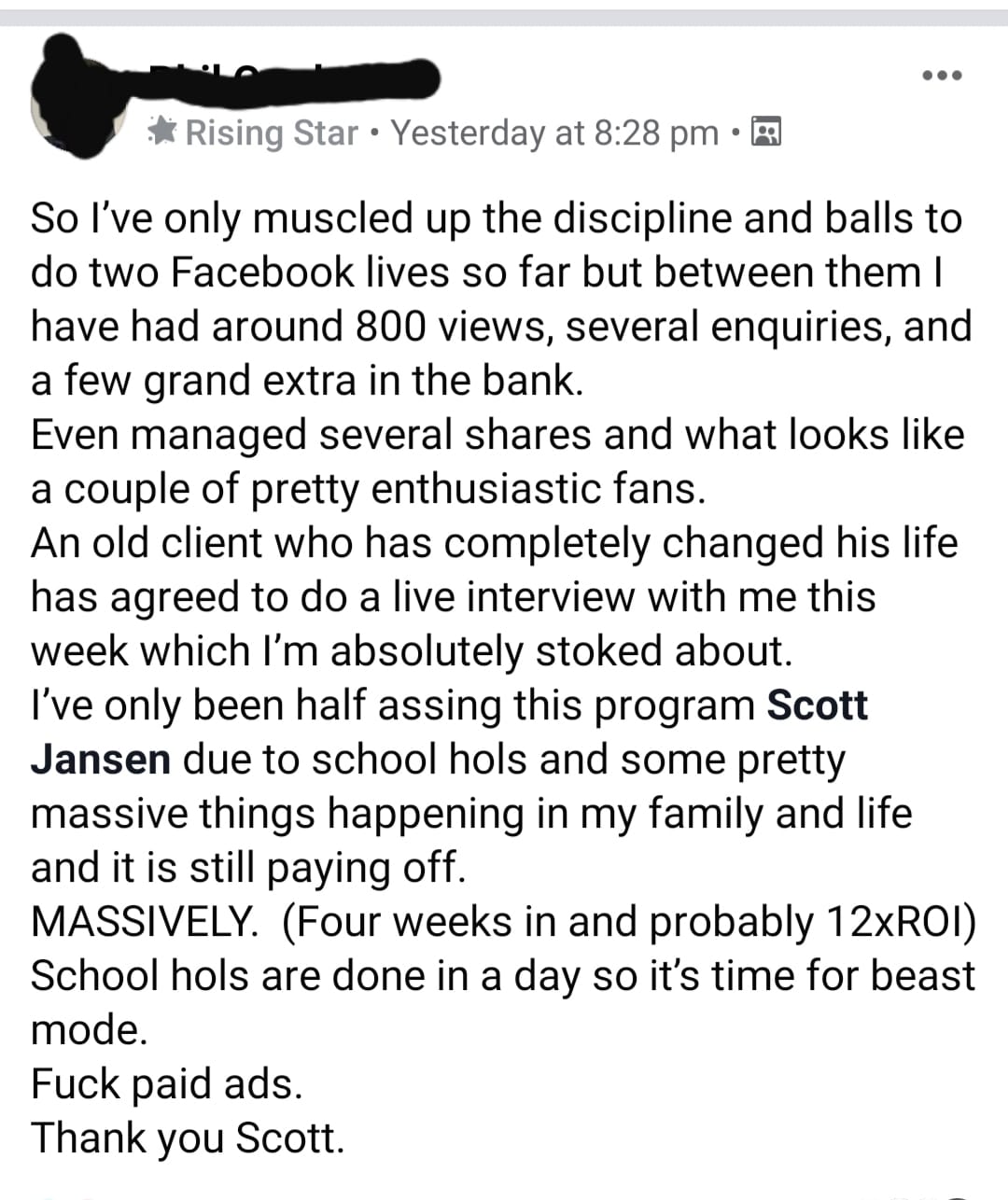Open the blacked-out author name
Viewport: 1008px width, 1200px height.
(x=282, y=79)
